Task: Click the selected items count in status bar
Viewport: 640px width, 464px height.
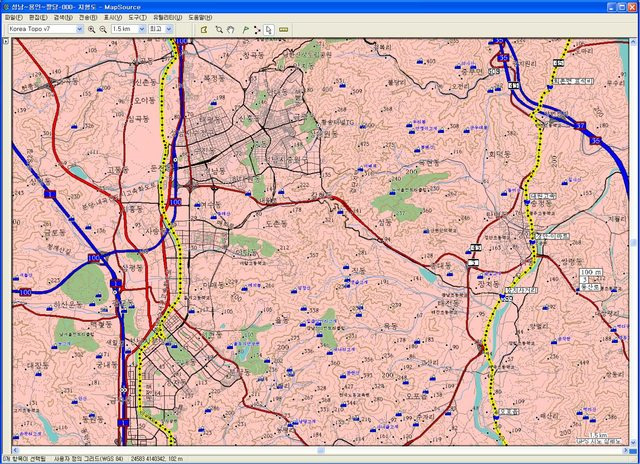Action: tap(24, 459)
